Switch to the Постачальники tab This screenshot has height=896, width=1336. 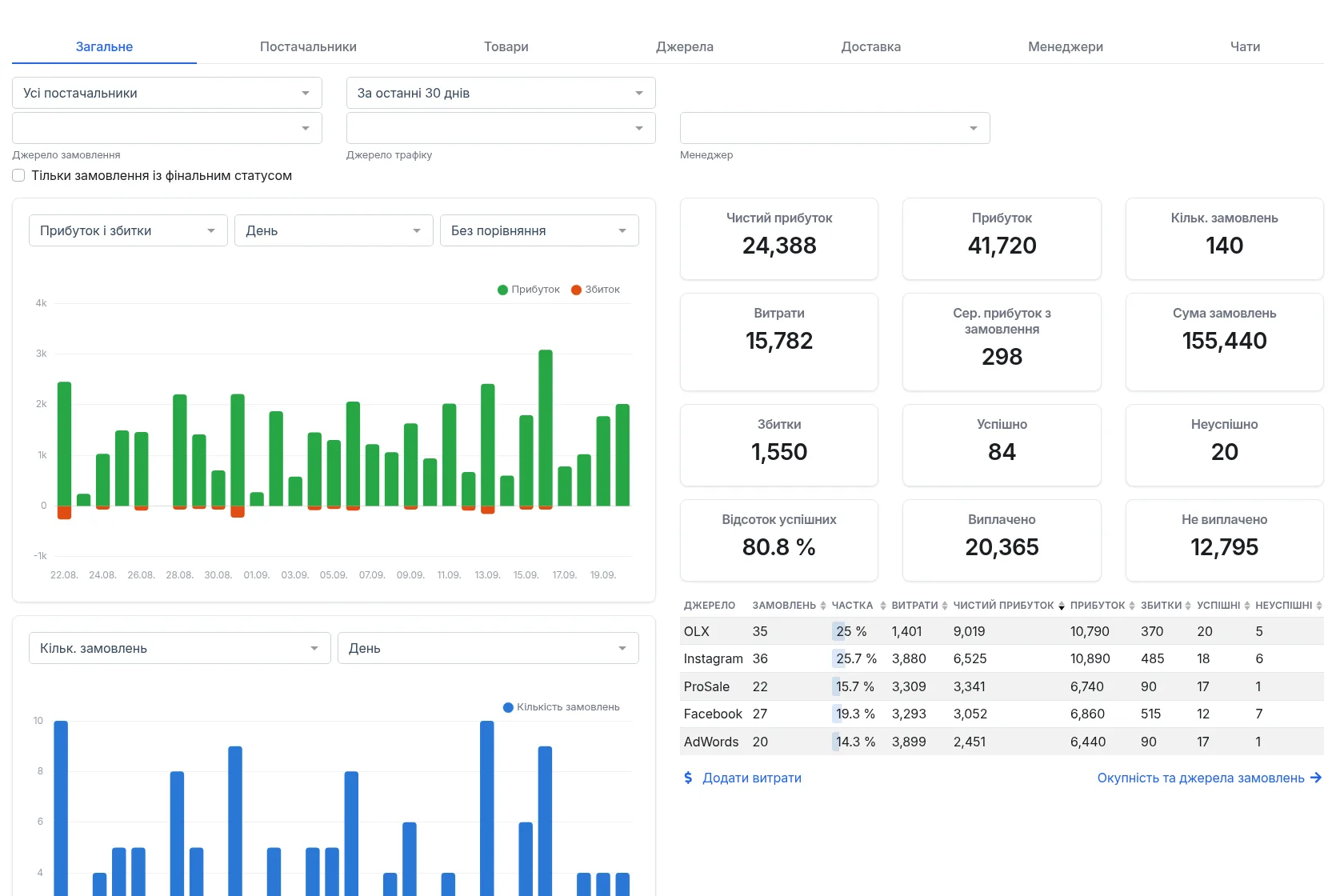(x=308, y=46)
